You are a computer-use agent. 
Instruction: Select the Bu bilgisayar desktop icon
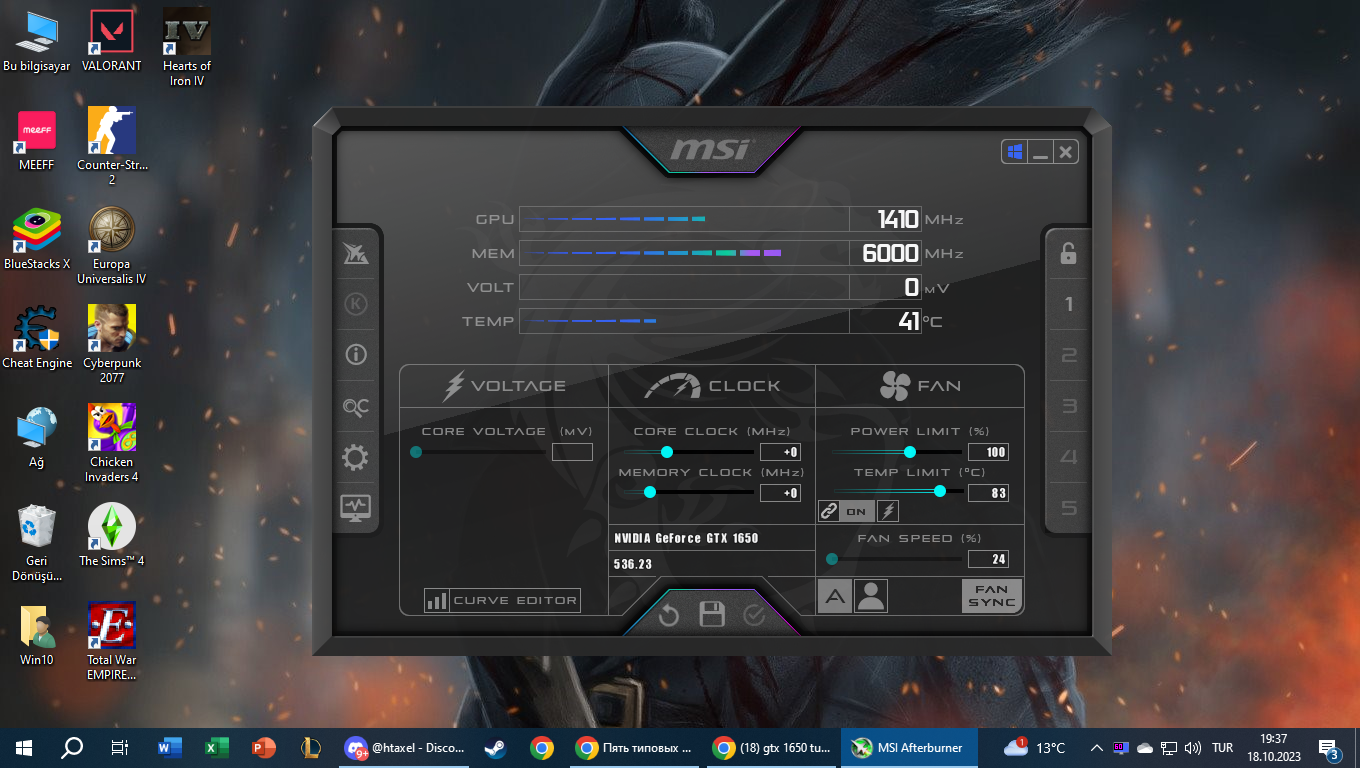(x=37, y=42)
